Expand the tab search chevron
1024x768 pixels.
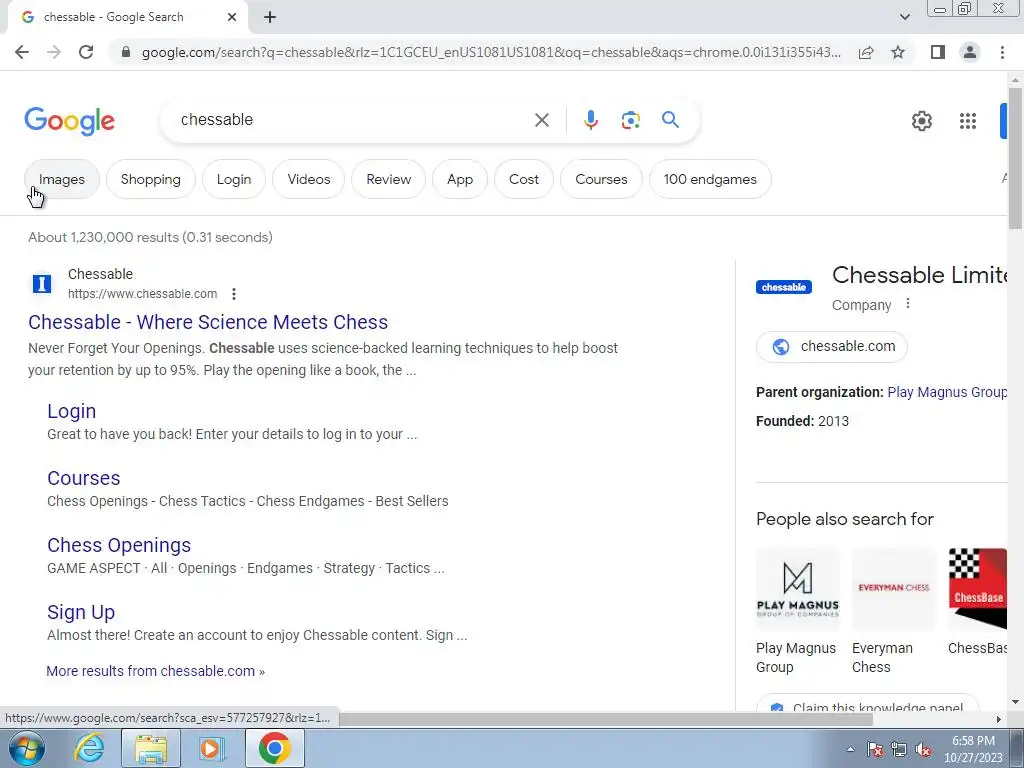904,18
